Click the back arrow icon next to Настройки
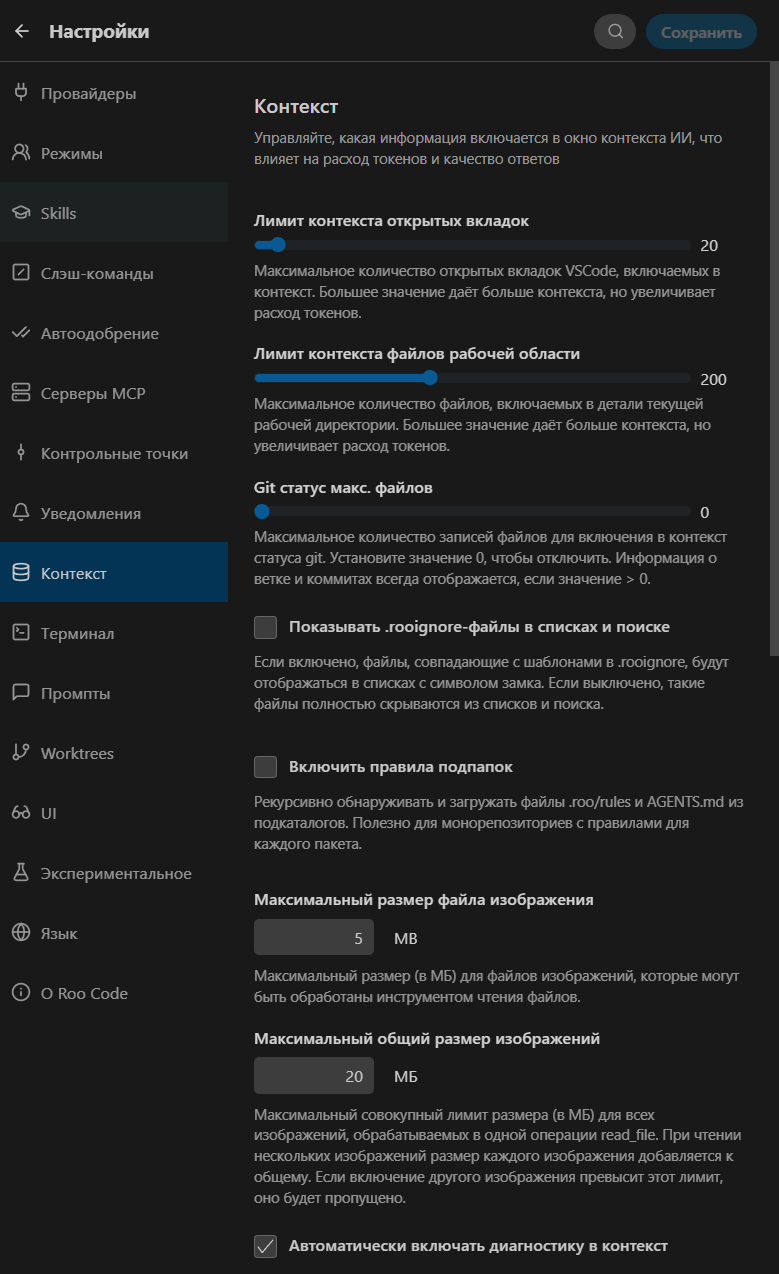Viewport: 779px width, 1274px height. click(x=22, y=32)
